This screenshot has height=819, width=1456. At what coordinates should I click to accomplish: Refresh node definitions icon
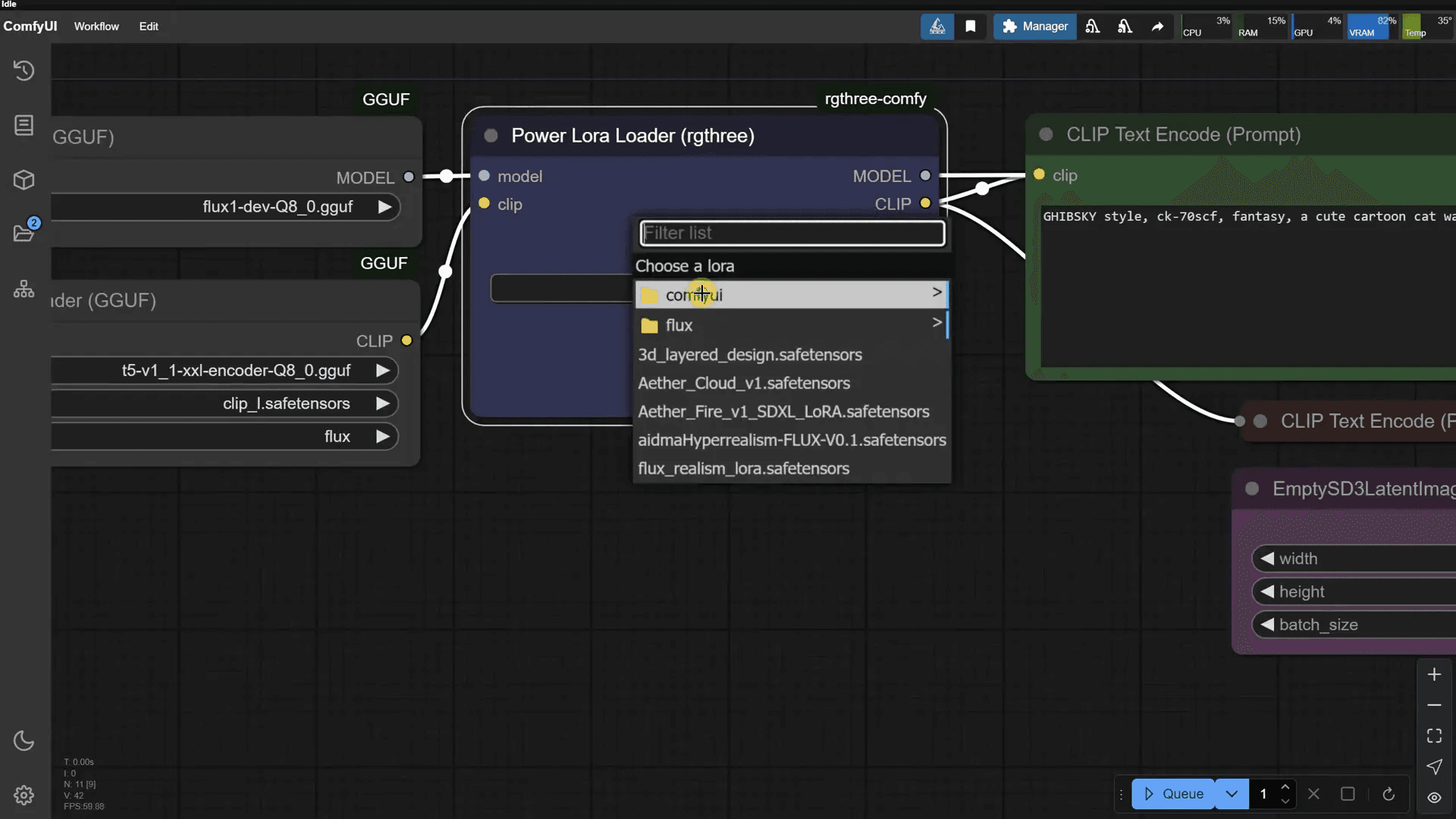(x=1389, y=794)
